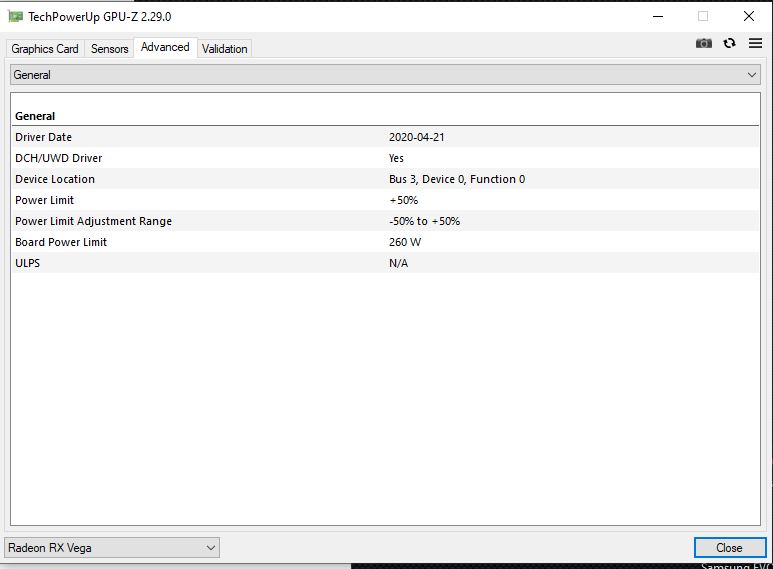Click the Bus 3, Device 0, Function 0 value
Screen dimensions: 773x569
[457, 179]
